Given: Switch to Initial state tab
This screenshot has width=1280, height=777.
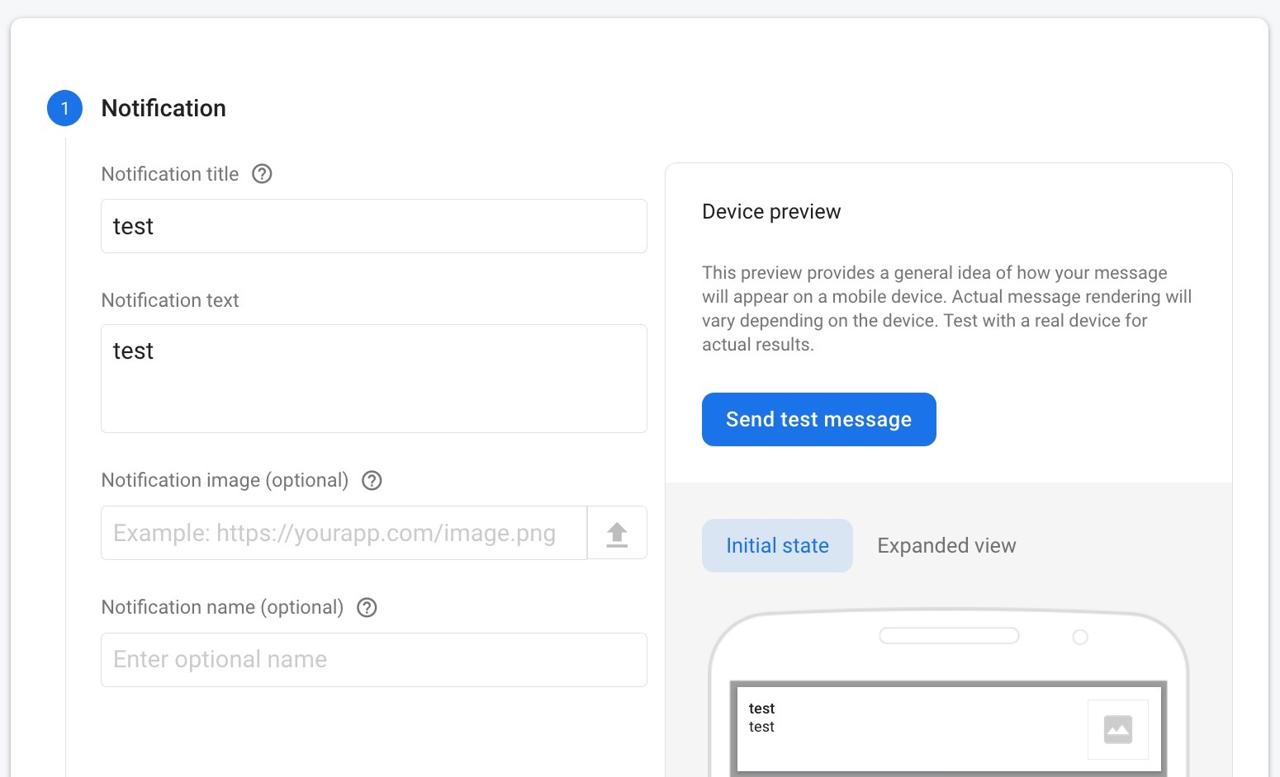Looking at the screenshot, I should pyautogui.click(x=777, y=545).
